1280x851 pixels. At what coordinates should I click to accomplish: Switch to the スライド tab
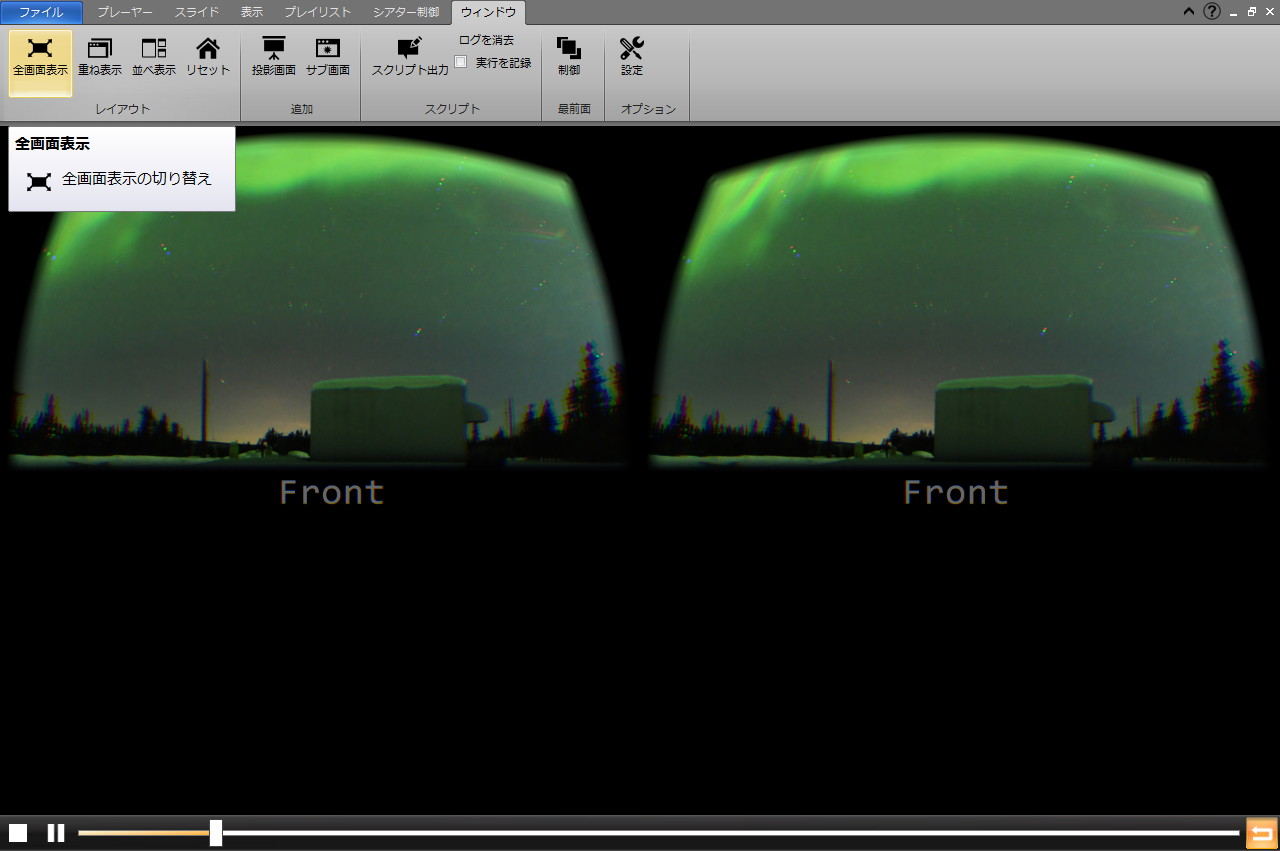[x=197, y=12]
